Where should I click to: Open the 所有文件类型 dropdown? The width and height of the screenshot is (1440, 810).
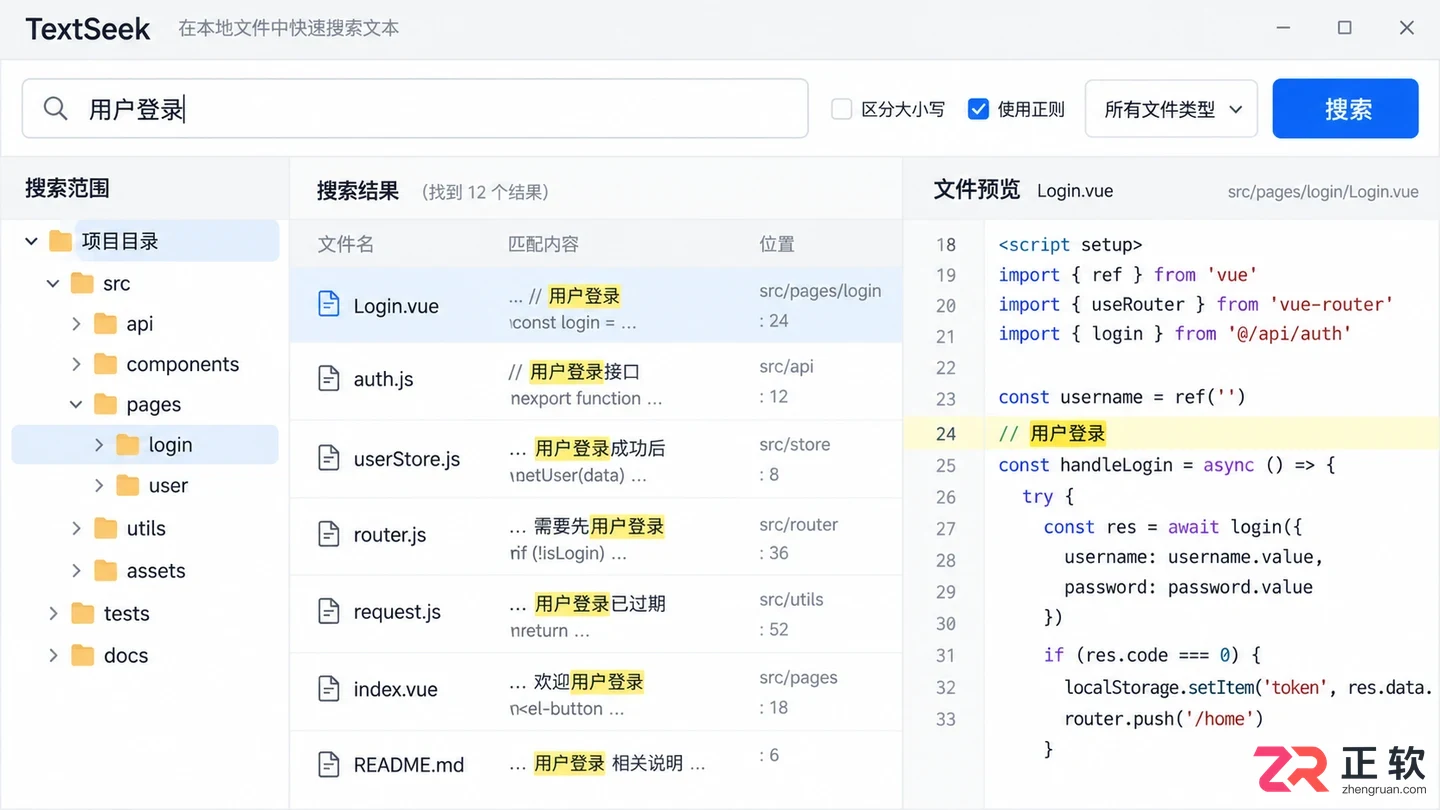(1171, 109)
